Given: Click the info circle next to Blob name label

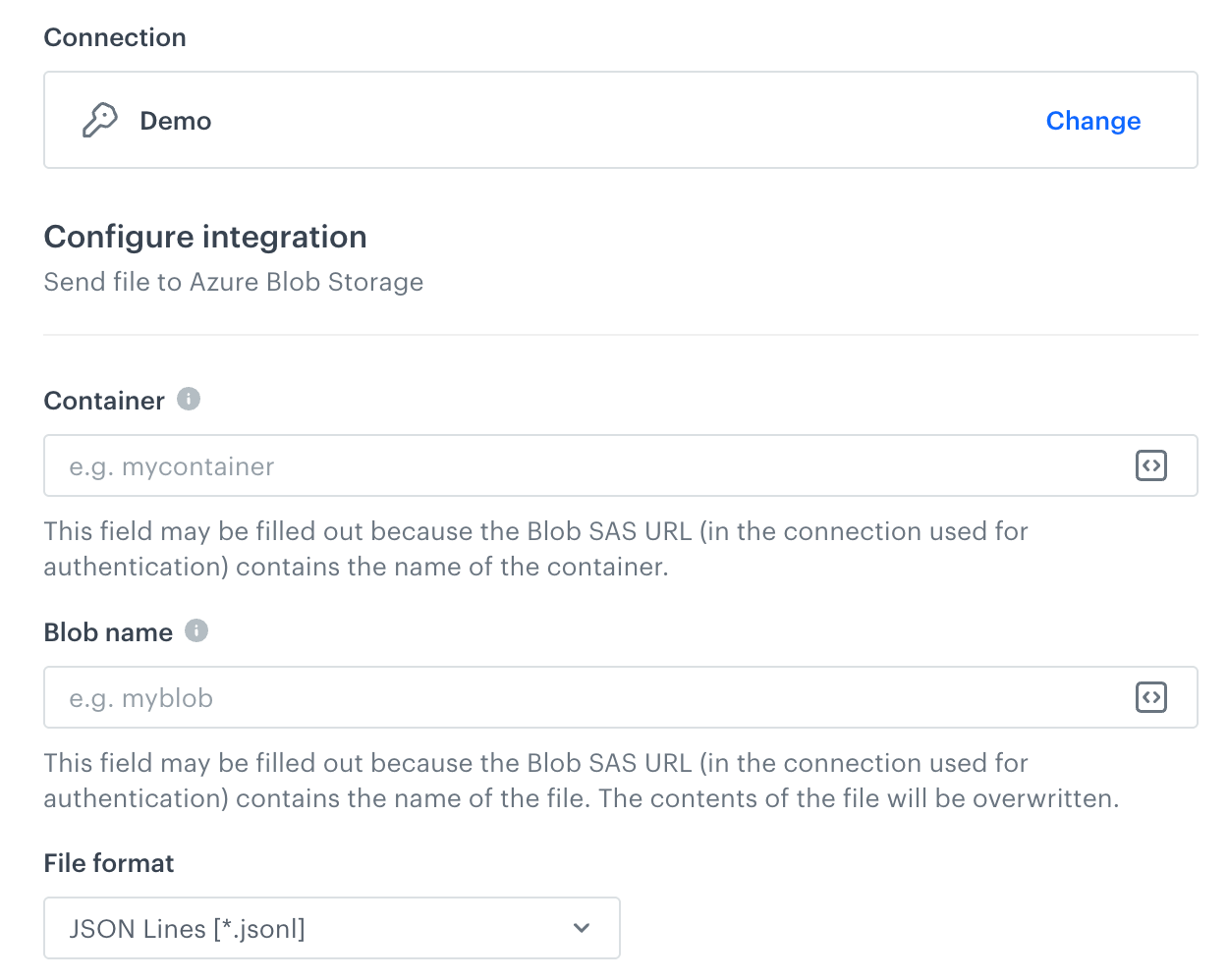Looking at the screenshot, I should 195,629.
